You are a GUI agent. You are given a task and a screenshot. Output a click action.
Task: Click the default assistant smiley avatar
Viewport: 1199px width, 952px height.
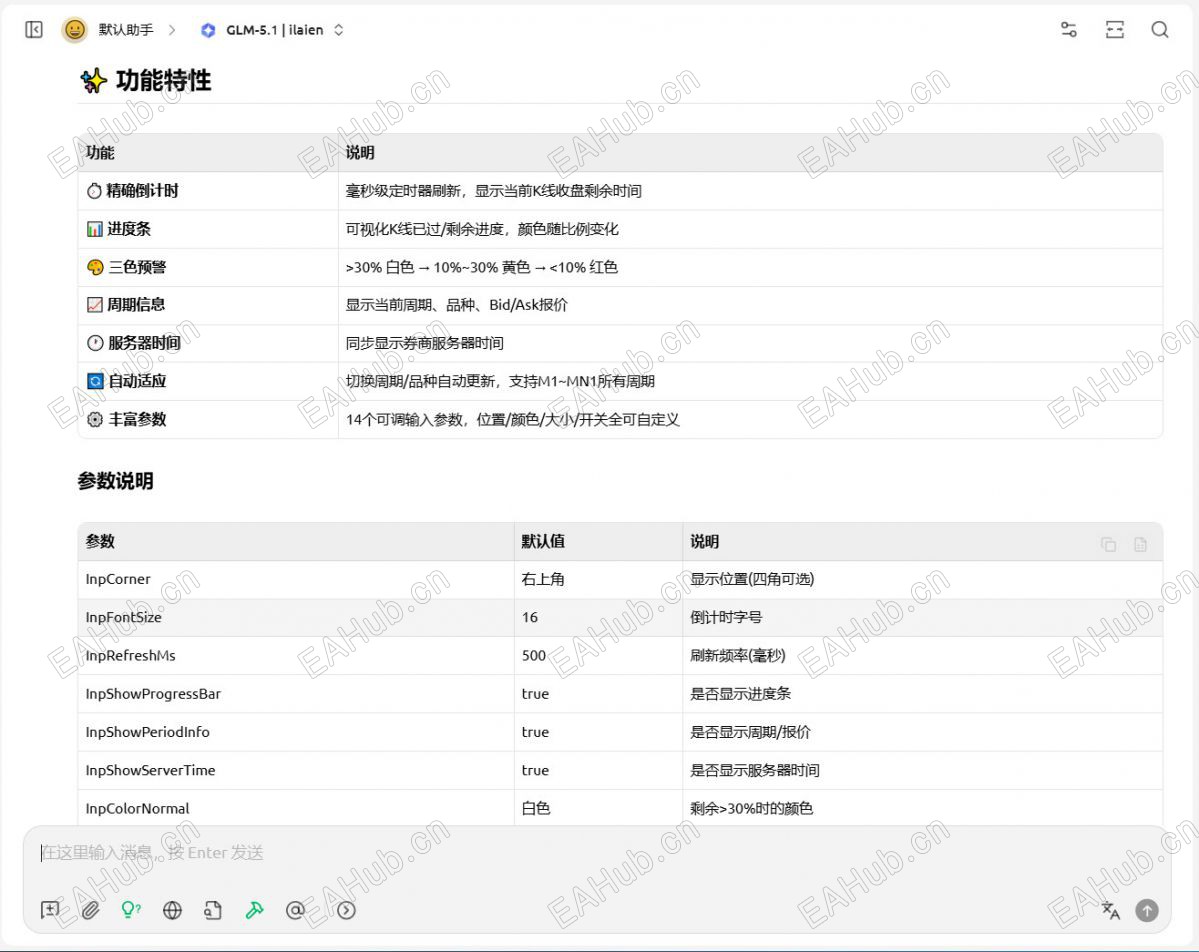coord(74,30)
